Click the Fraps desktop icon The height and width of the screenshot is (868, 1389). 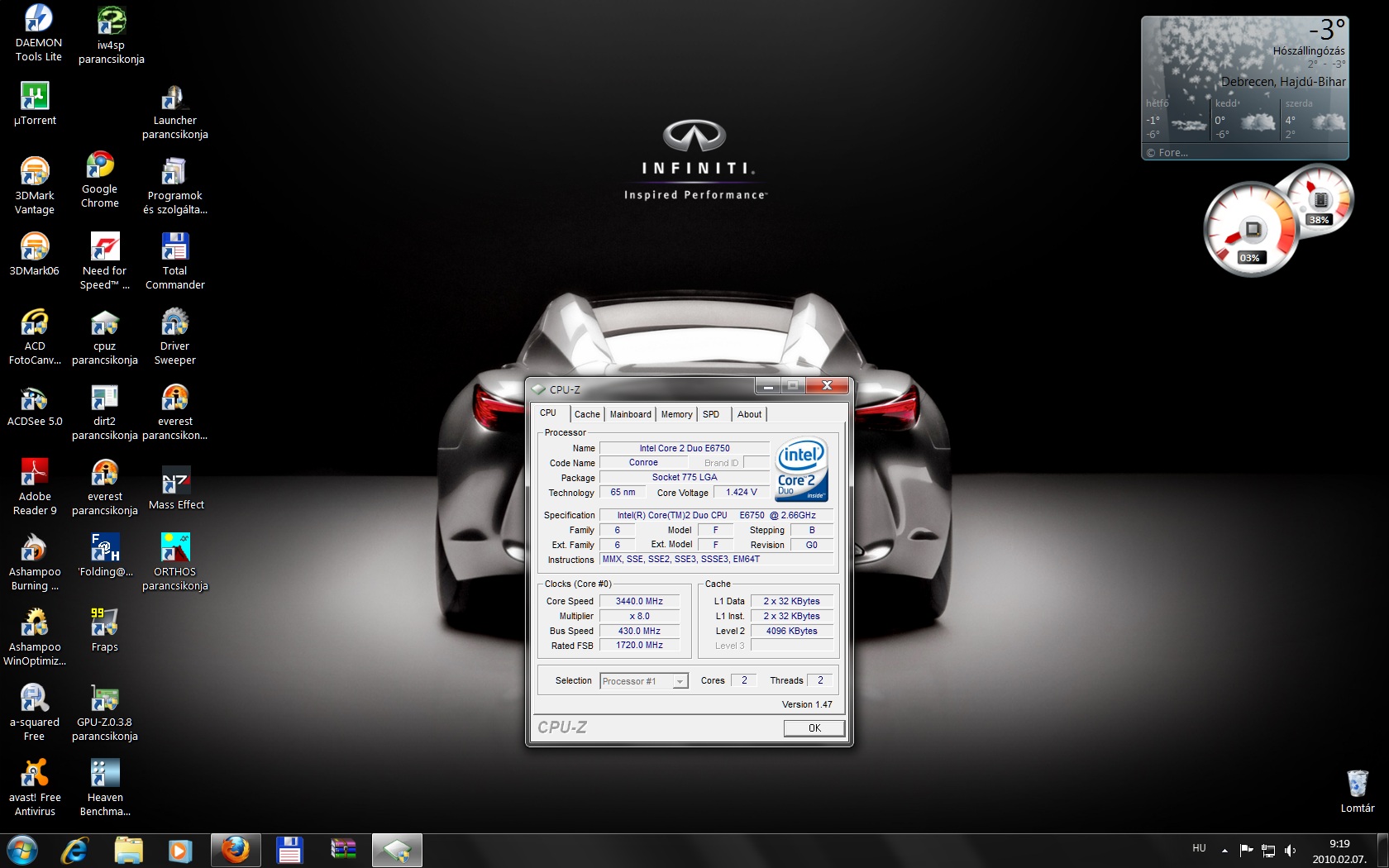point(105,630)
